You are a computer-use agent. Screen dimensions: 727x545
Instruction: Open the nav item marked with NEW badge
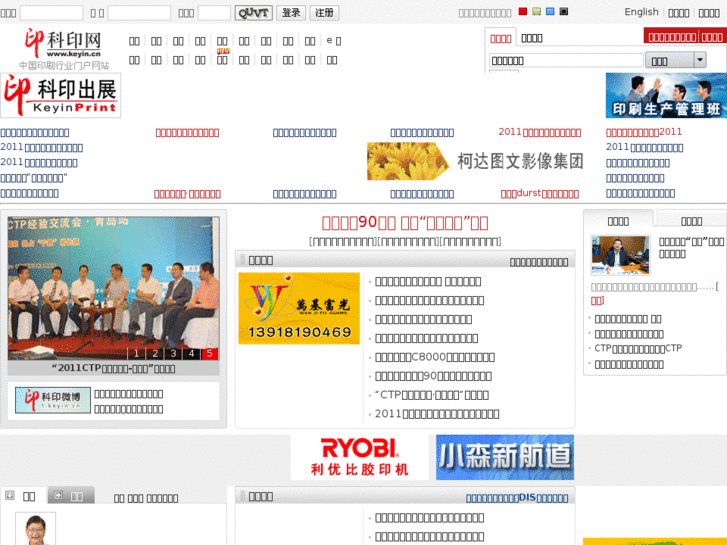[x=222, y=60]
